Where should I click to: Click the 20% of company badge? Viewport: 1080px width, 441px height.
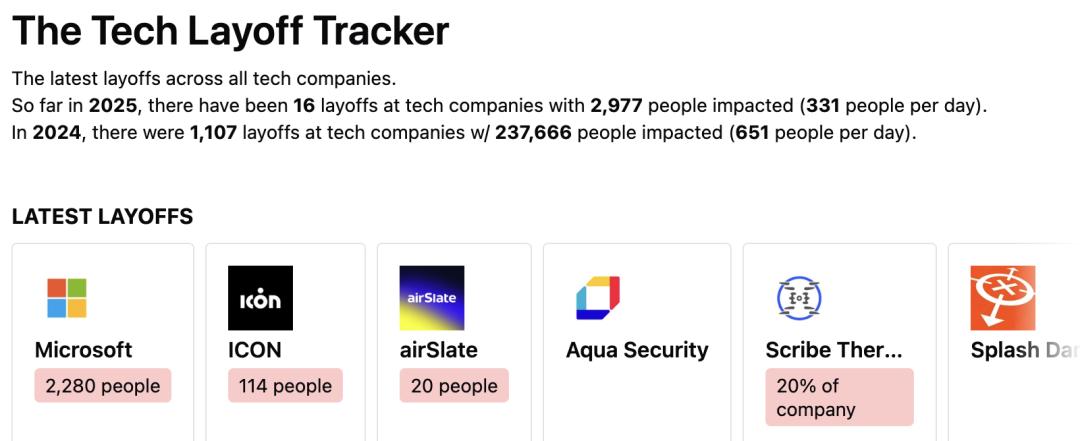(840, 398)
